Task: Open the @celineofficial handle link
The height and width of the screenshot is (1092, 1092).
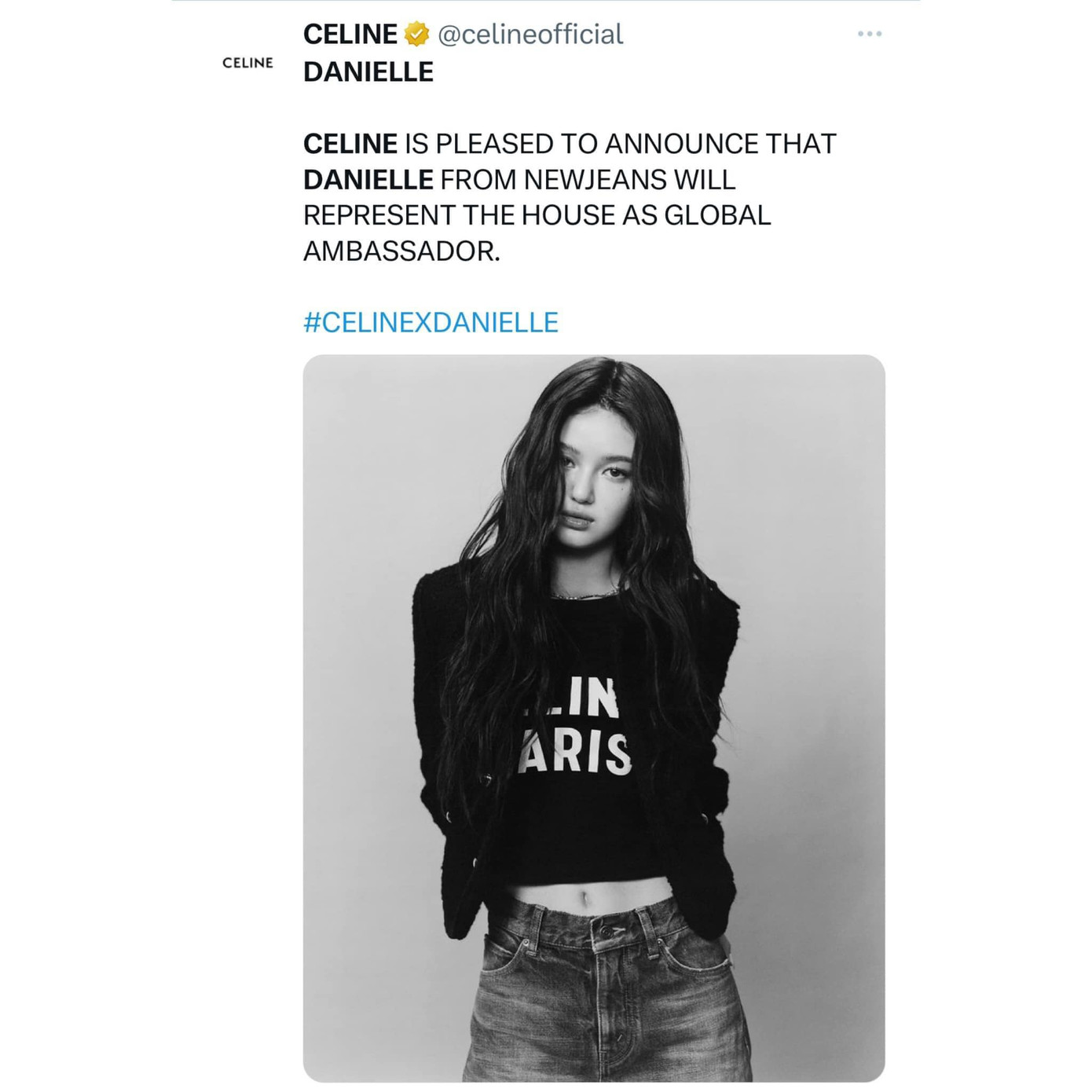Action: (530, 34)
